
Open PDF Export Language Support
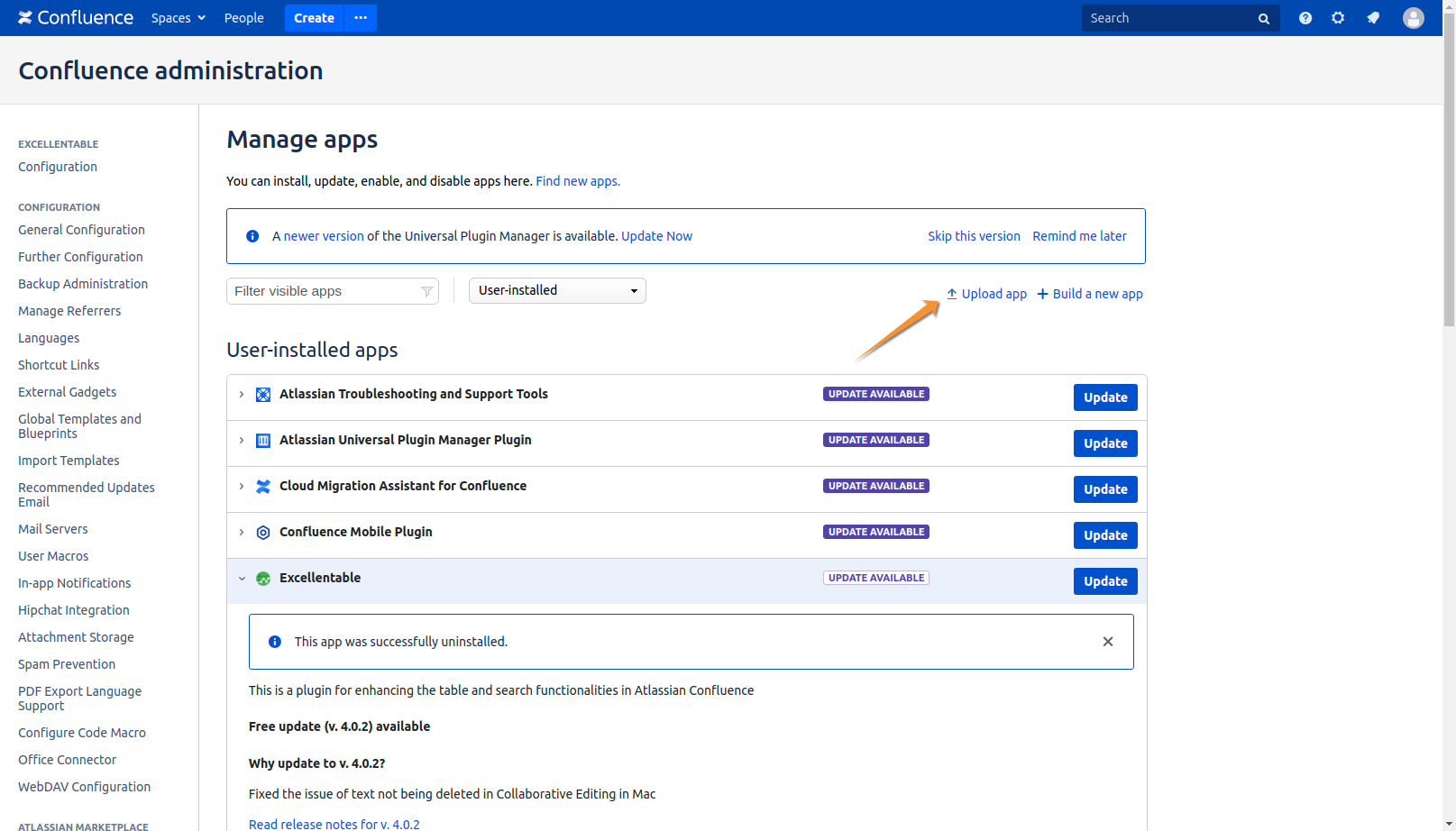tap(79, 699)
